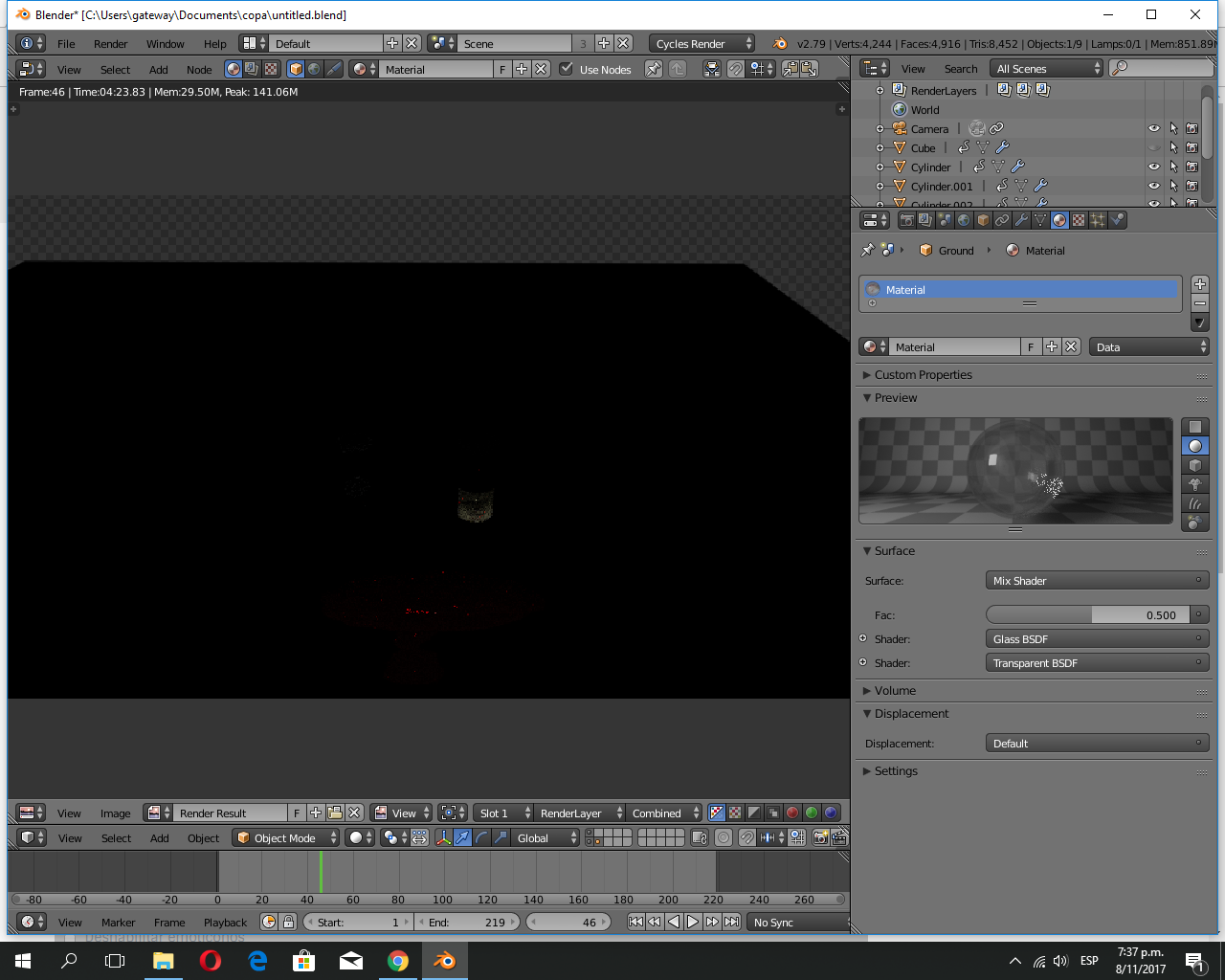Open the Modifiers wrench properties tab
This screenshot has height=980, width=1225.
pos(1021,220)
